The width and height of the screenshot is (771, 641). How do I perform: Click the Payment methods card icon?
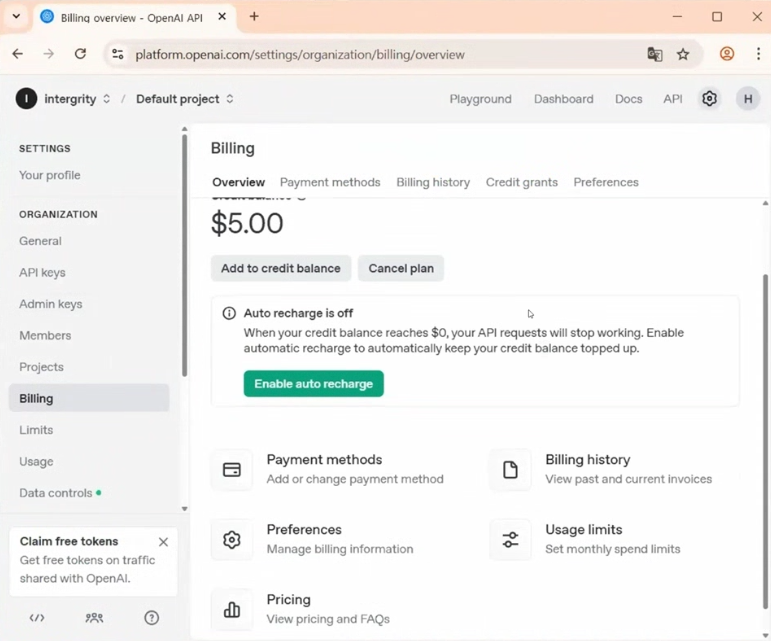232,469
